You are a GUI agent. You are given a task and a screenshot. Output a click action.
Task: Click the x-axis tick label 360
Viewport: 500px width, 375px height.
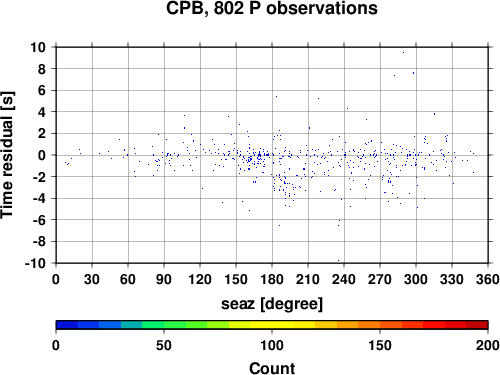click(x=488, y=279)
